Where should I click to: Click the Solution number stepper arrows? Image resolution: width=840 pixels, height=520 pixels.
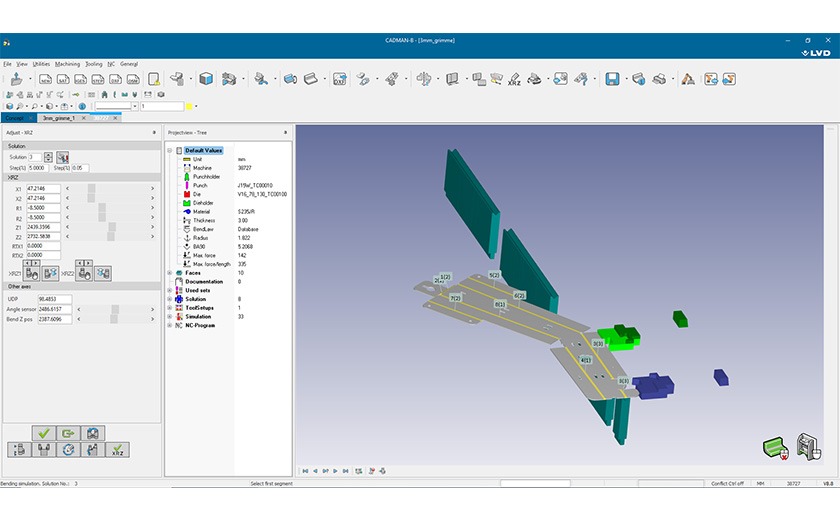pyautogui.click(x=48, y=157)
